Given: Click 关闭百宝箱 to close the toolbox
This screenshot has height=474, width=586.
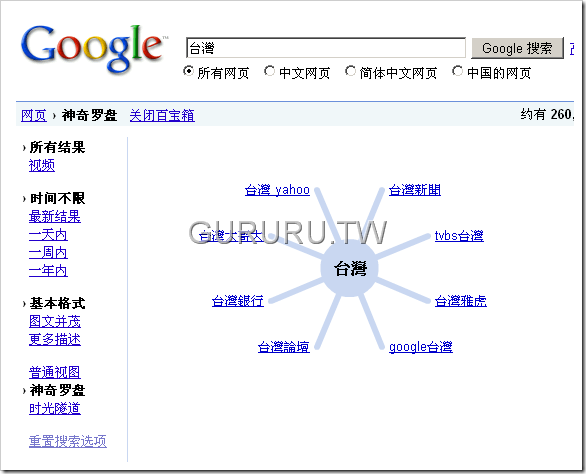Looking at the screenshot, I should coord(162,115).
